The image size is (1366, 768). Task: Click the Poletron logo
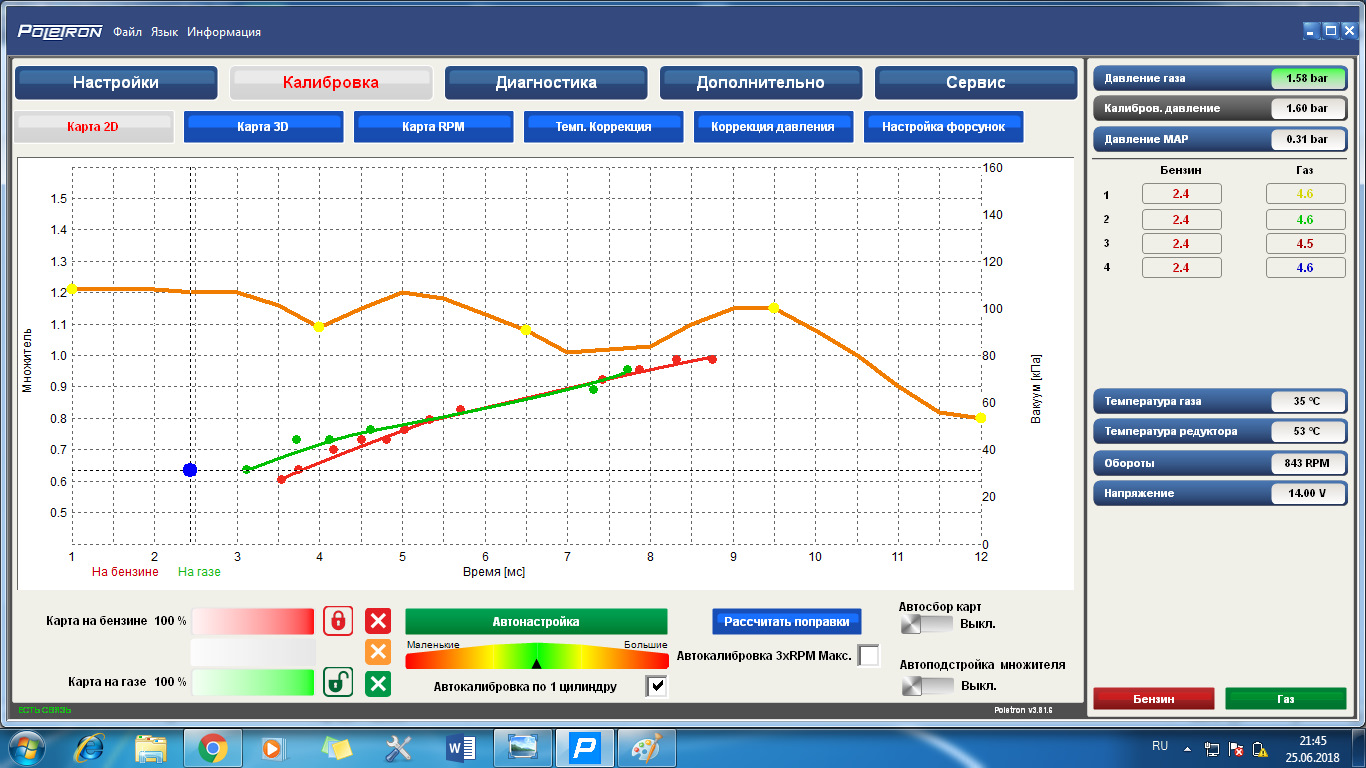point(60,31)
